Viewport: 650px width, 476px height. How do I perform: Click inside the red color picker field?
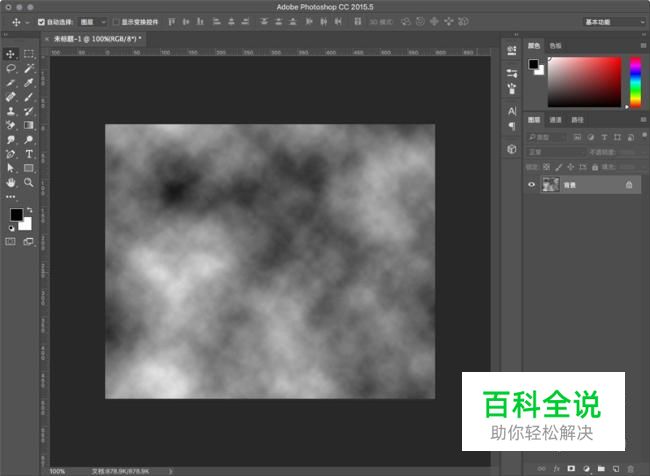(585, 82)
